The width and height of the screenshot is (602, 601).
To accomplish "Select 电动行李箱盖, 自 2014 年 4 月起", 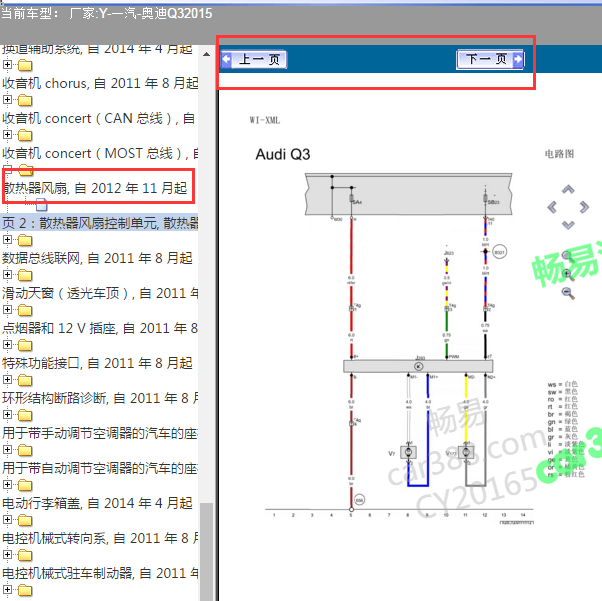I will (97, 503).
